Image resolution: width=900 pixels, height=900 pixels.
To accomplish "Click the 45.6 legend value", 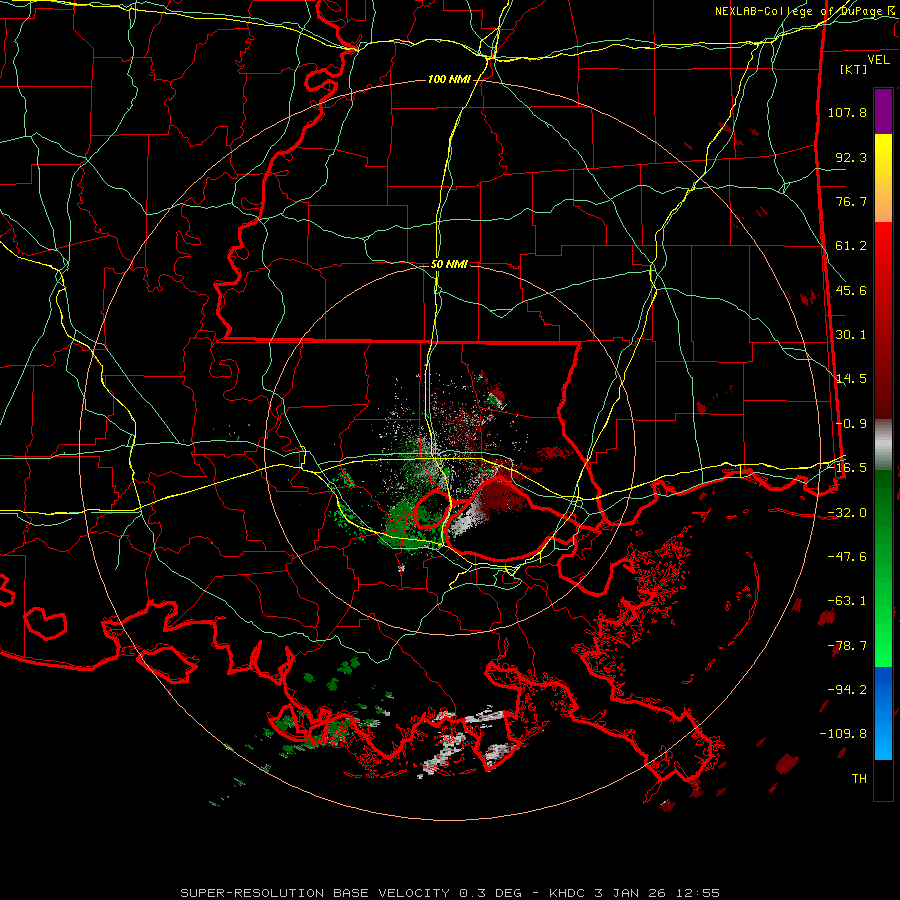I will [x=851, y=290].
